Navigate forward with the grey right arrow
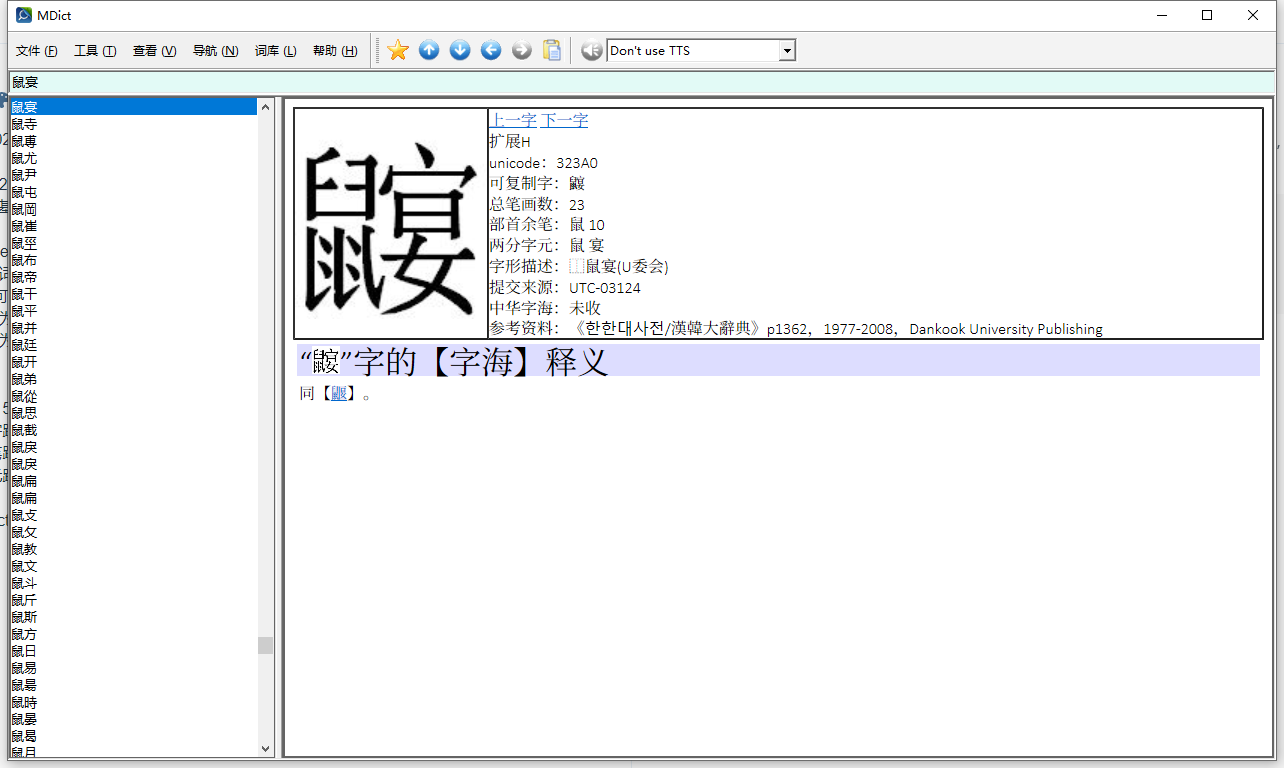The height and width of the screenshot is (768, 1284). pos(522,50)
